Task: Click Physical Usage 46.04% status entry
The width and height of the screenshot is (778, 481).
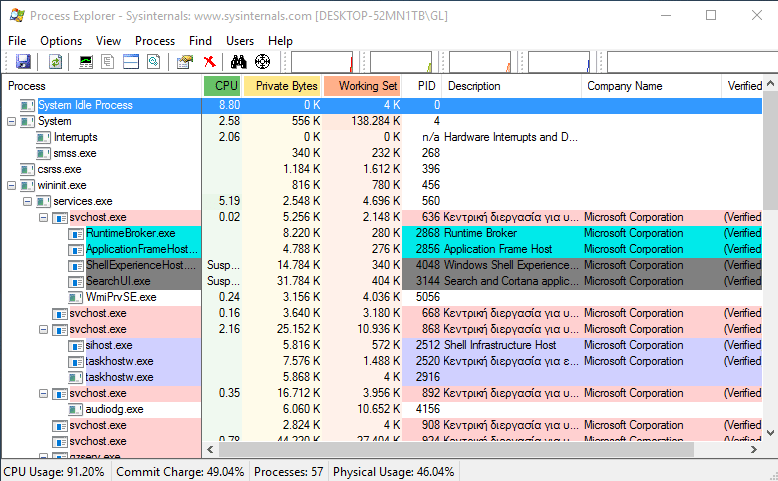Action: click(393, 472)
